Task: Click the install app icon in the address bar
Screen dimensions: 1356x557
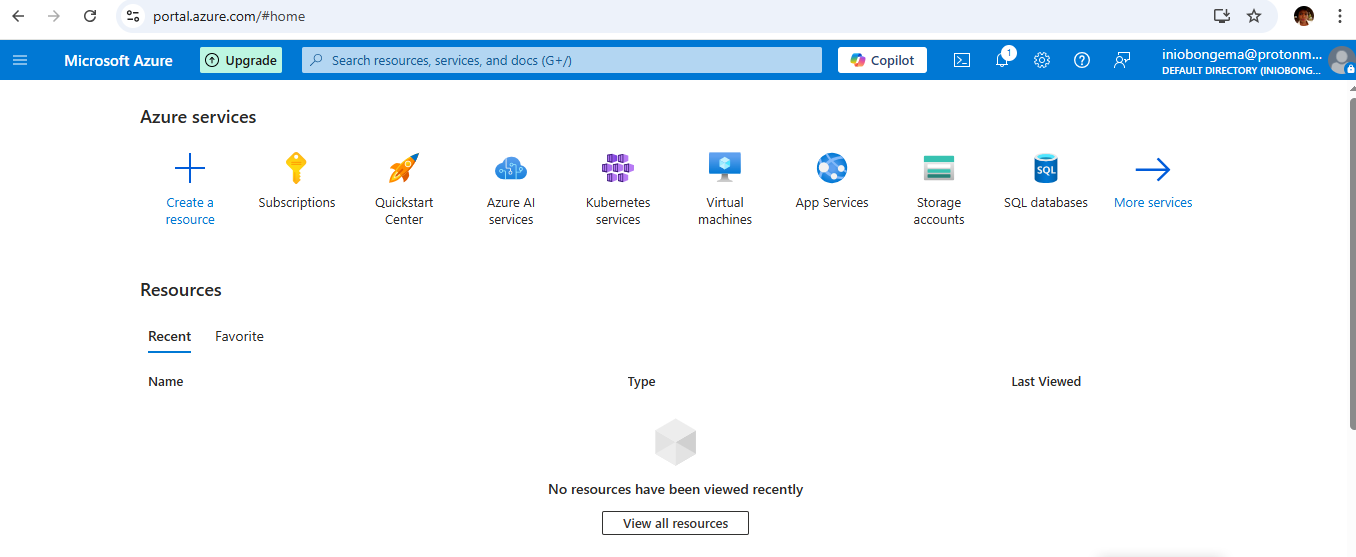Action: pos(1221,16)
